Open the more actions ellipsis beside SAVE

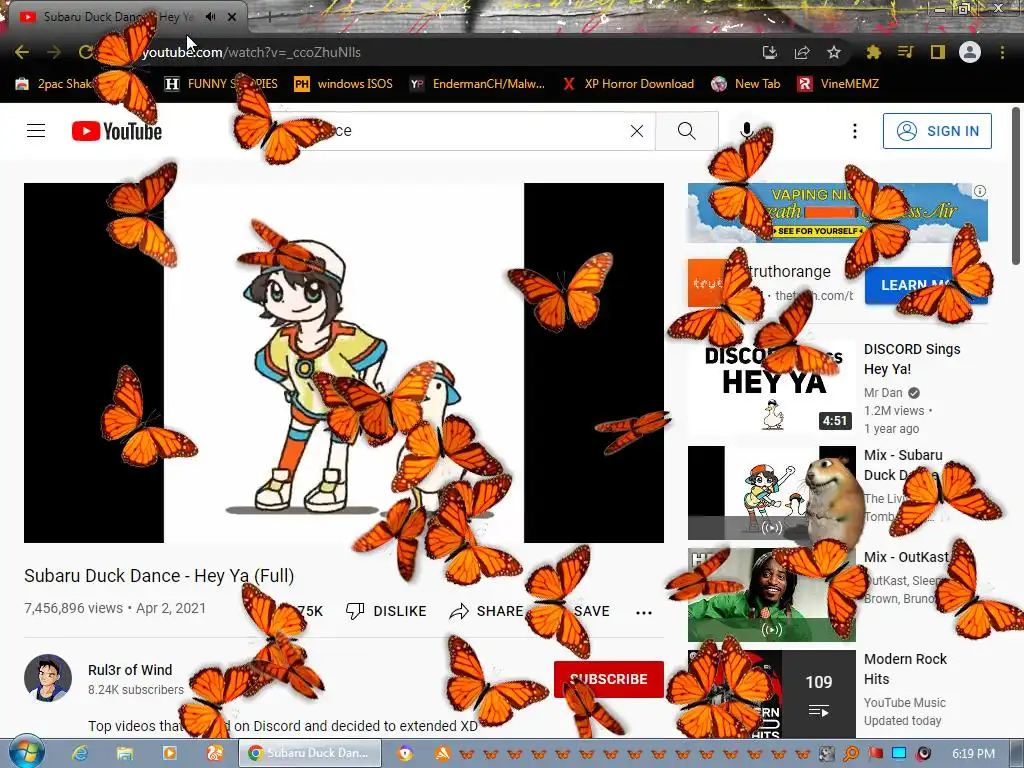(644, 613)
